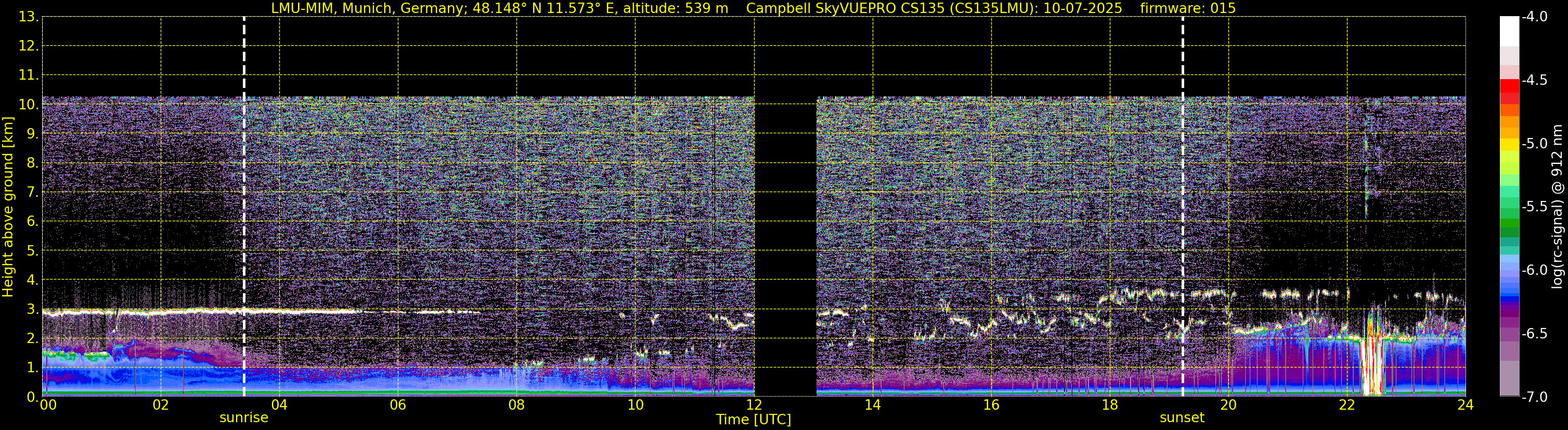
Task: Click the "22" tick label on the time axis
Action: click(1347, 405)
